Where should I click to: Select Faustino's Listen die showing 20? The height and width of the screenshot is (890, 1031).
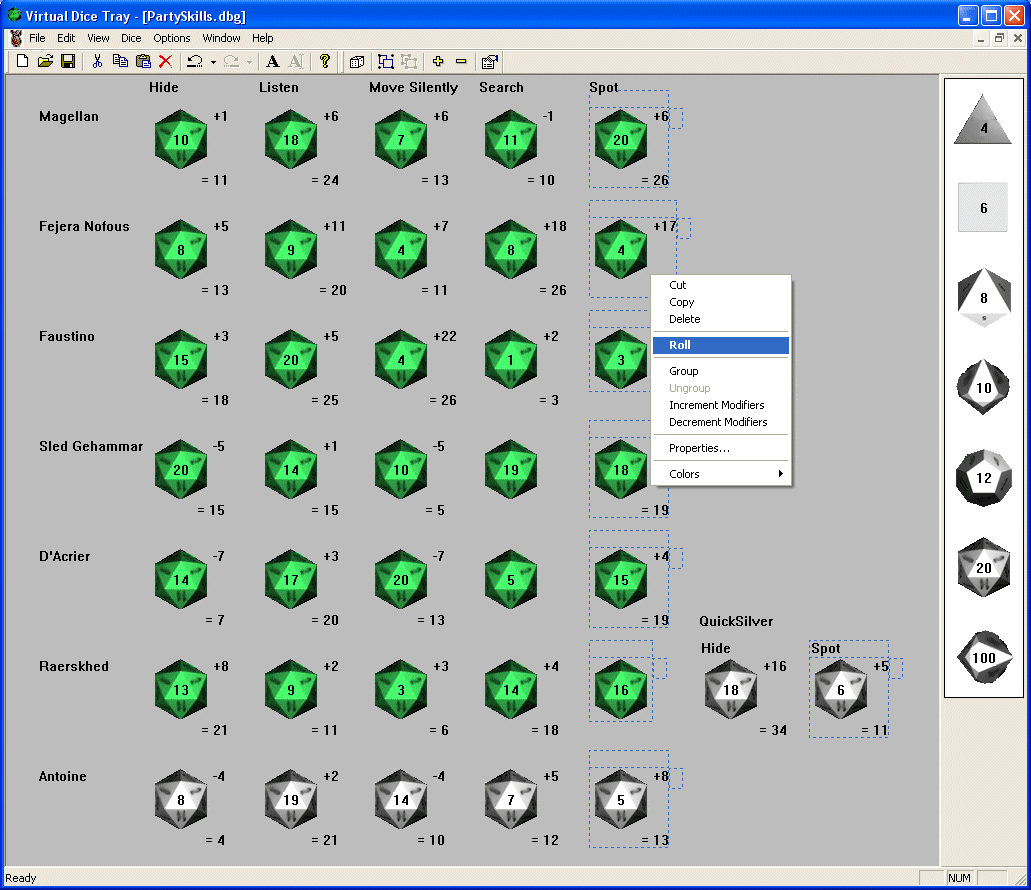291,359
